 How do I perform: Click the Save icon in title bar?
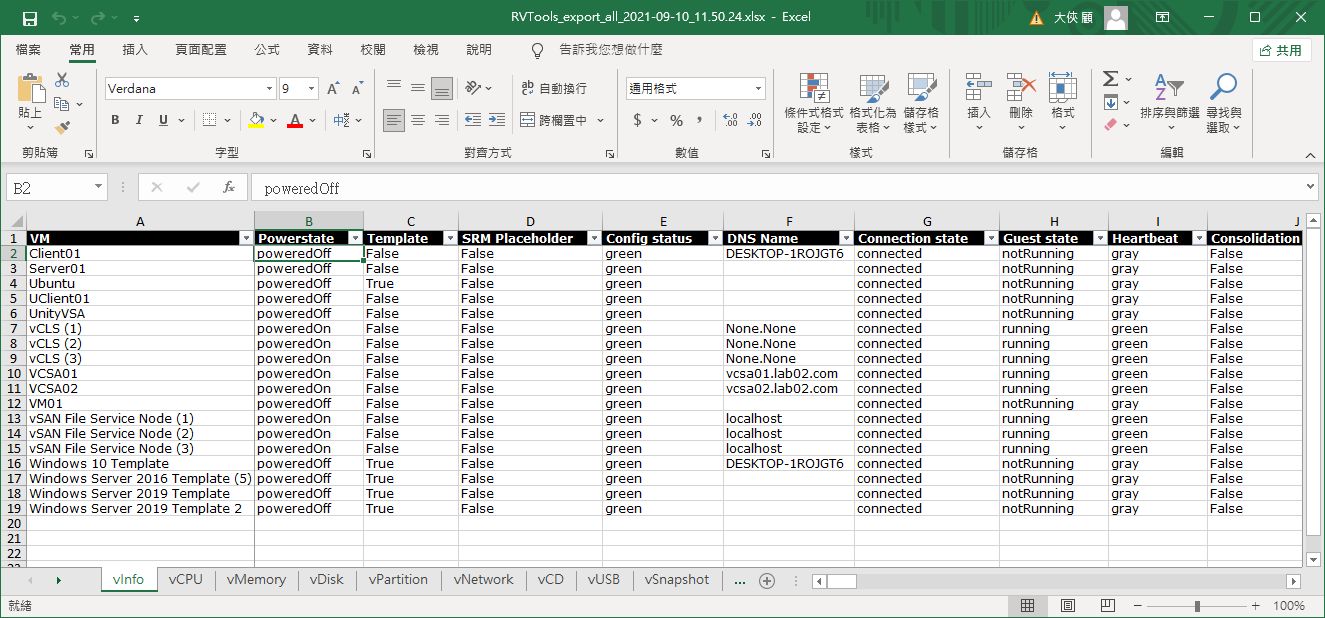tap(30, 18)
